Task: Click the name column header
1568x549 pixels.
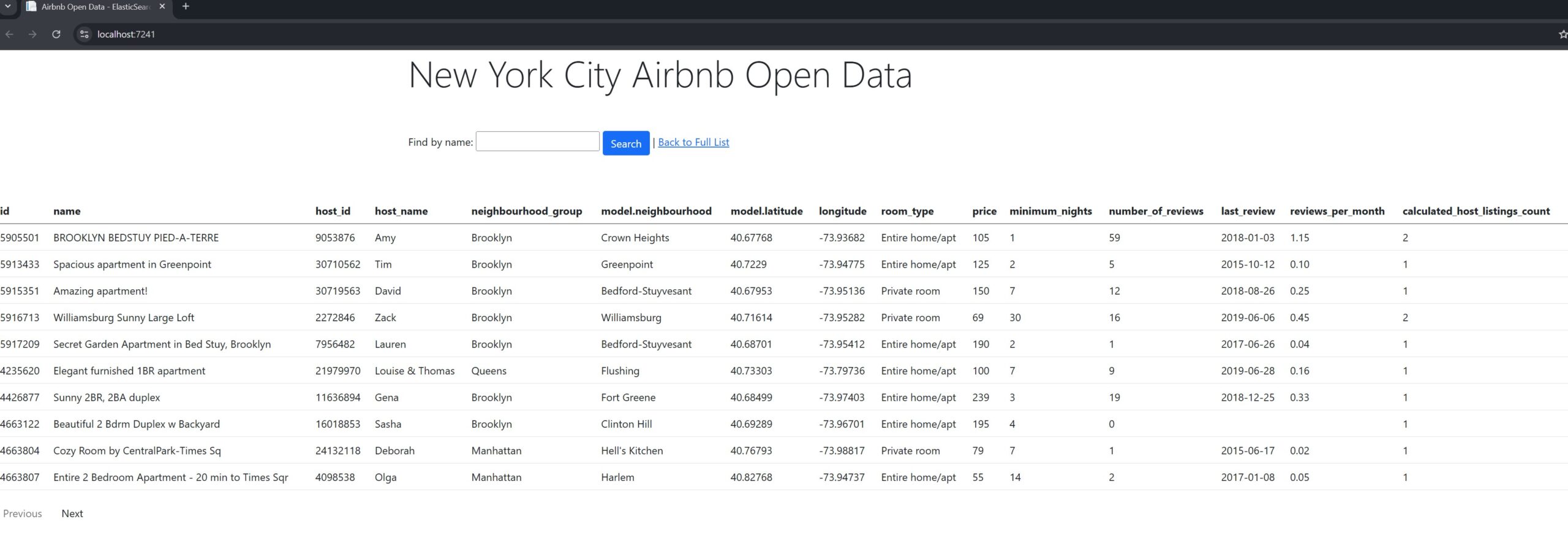Action: click(67, 211)
